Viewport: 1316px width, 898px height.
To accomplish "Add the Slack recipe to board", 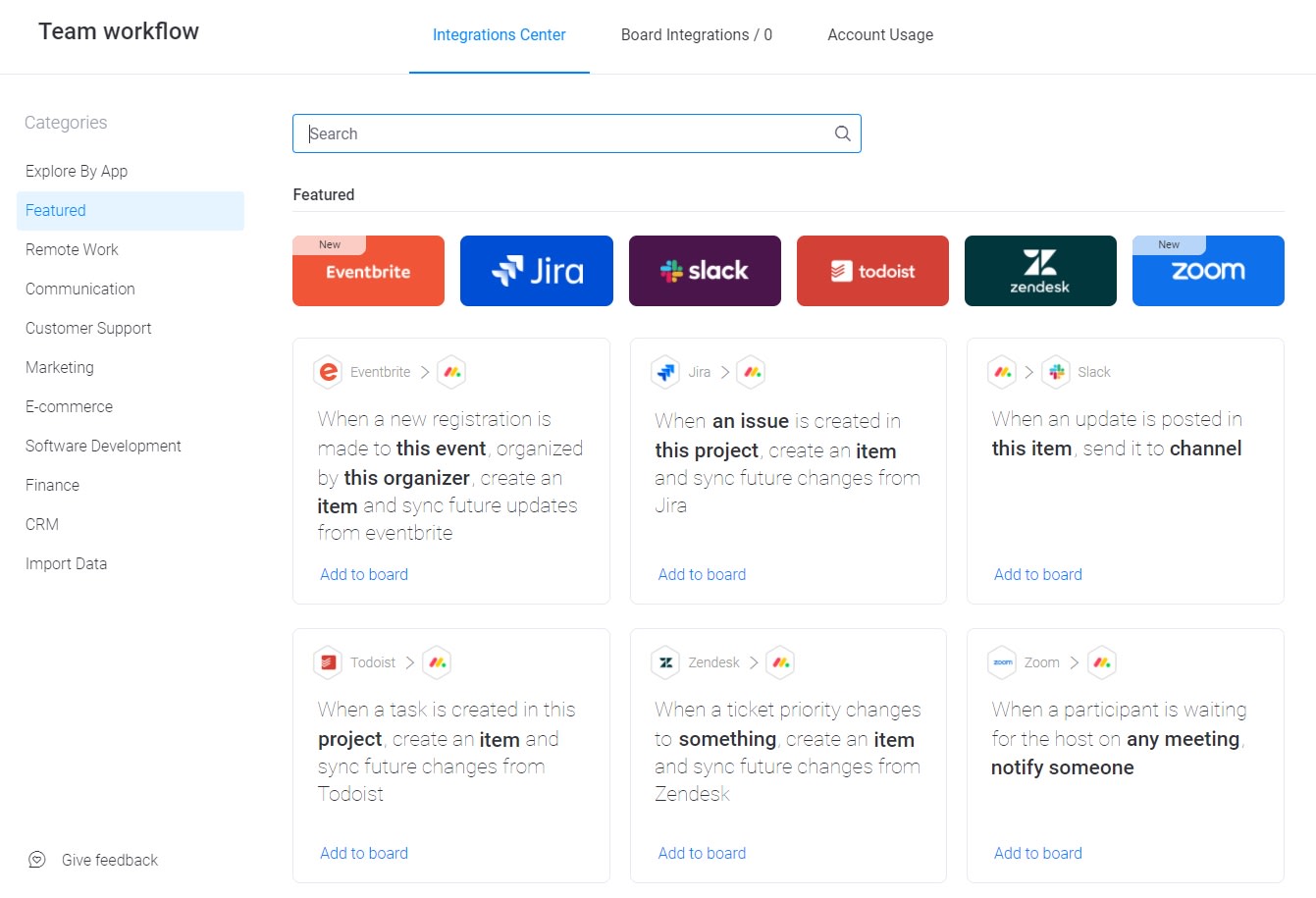I will (x=1038, y=574).
